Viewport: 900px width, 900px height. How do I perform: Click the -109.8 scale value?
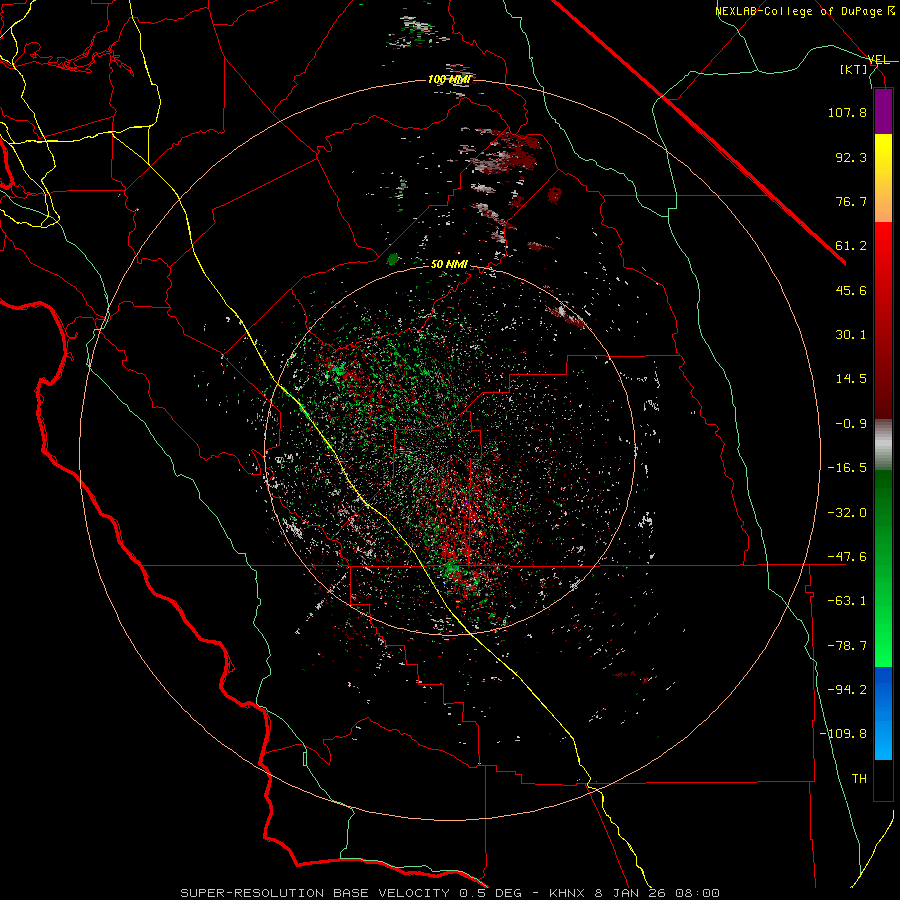pyautogui.click(x=843, y=734)
